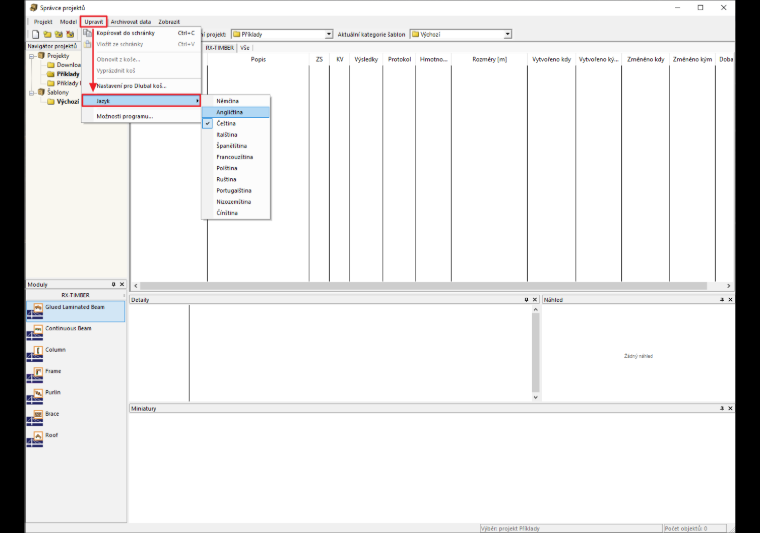Image resolution: width=760 pixels, height=533 pixels.
Task: Click the Detaily panel vertical scrollbar
Action: coord(536,352)
